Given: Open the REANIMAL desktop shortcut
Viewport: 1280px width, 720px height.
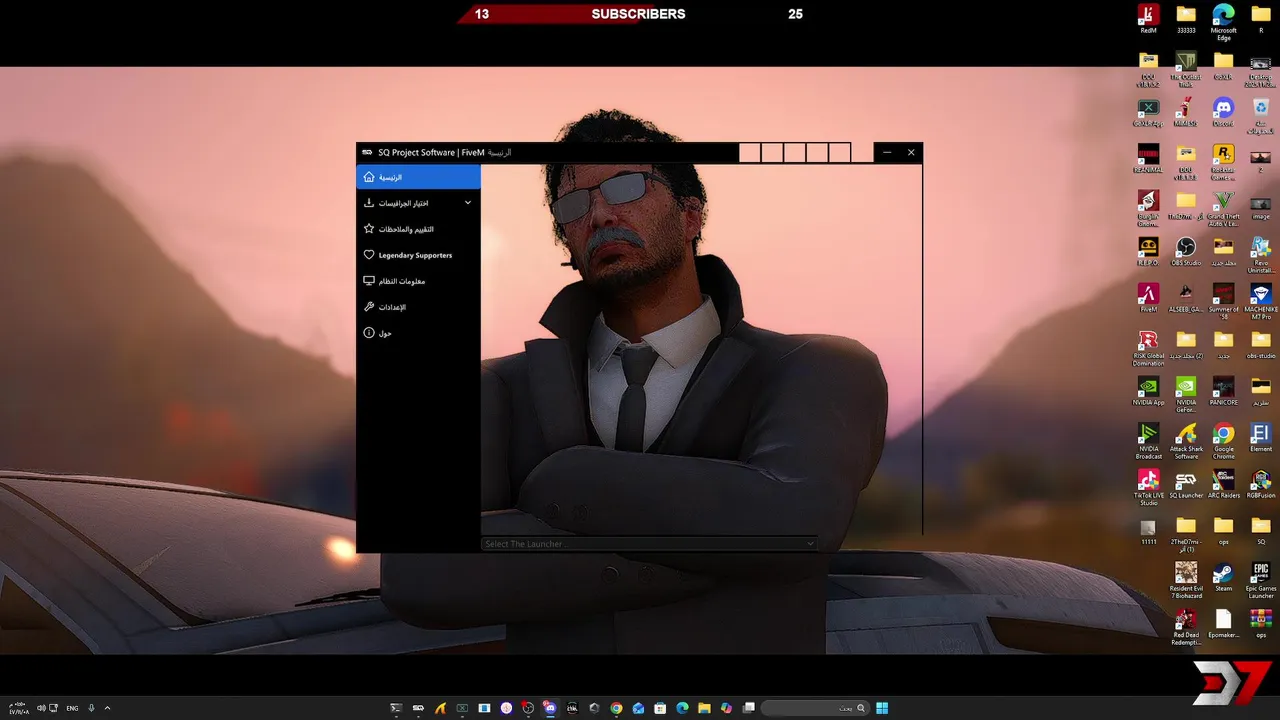Looking at the screenshot, I should (1148, 157).
